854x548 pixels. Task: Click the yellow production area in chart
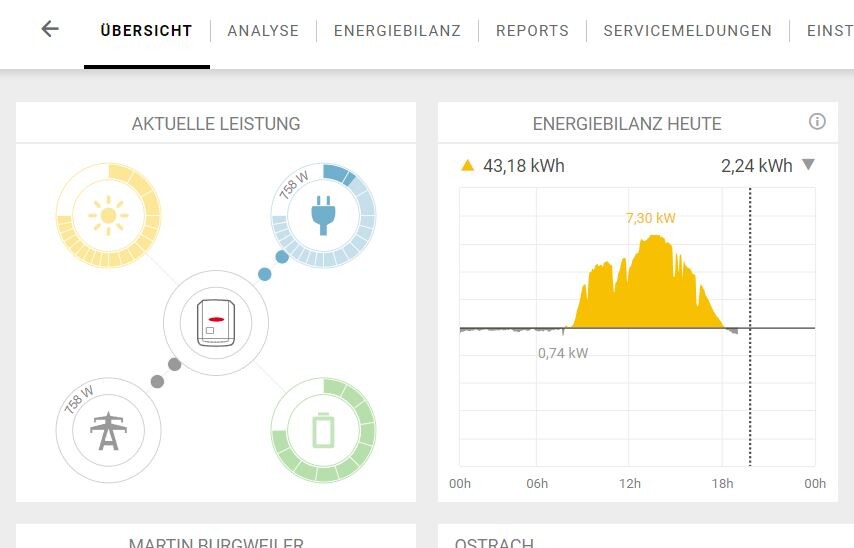coord(650,290)
